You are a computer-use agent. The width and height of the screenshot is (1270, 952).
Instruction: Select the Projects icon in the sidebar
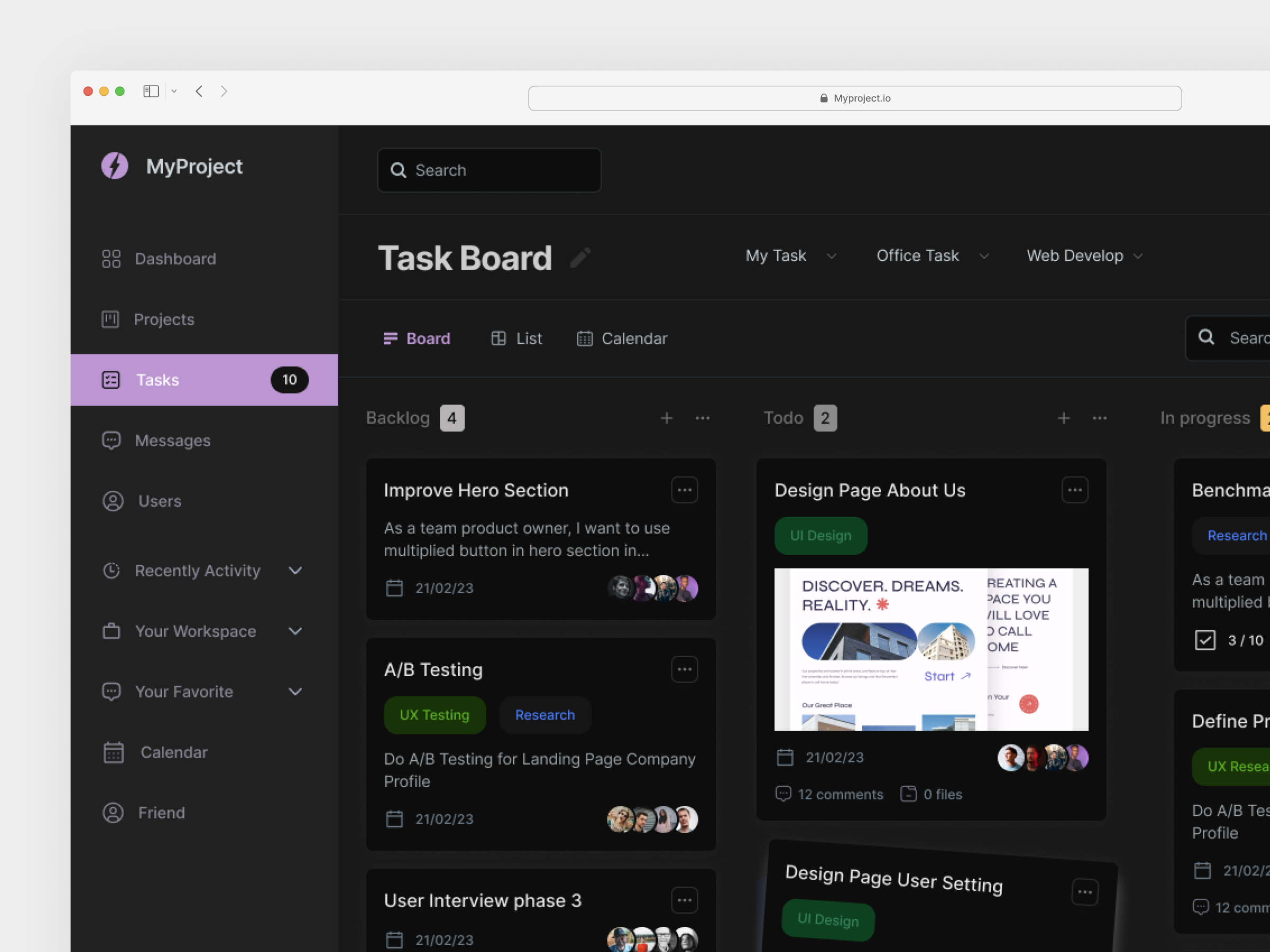click(110, 319)
